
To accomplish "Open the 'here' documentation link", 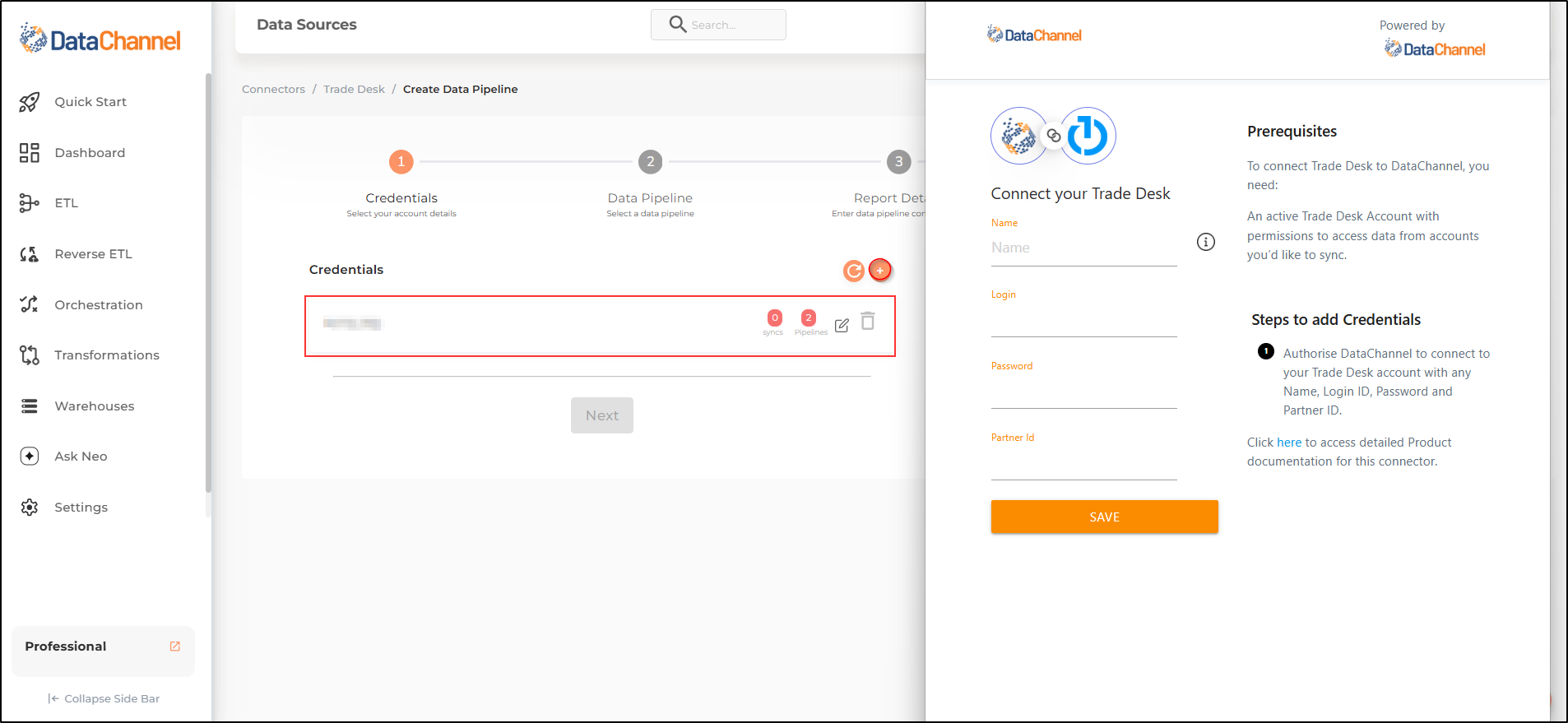I will click(x=1289, y=443).
